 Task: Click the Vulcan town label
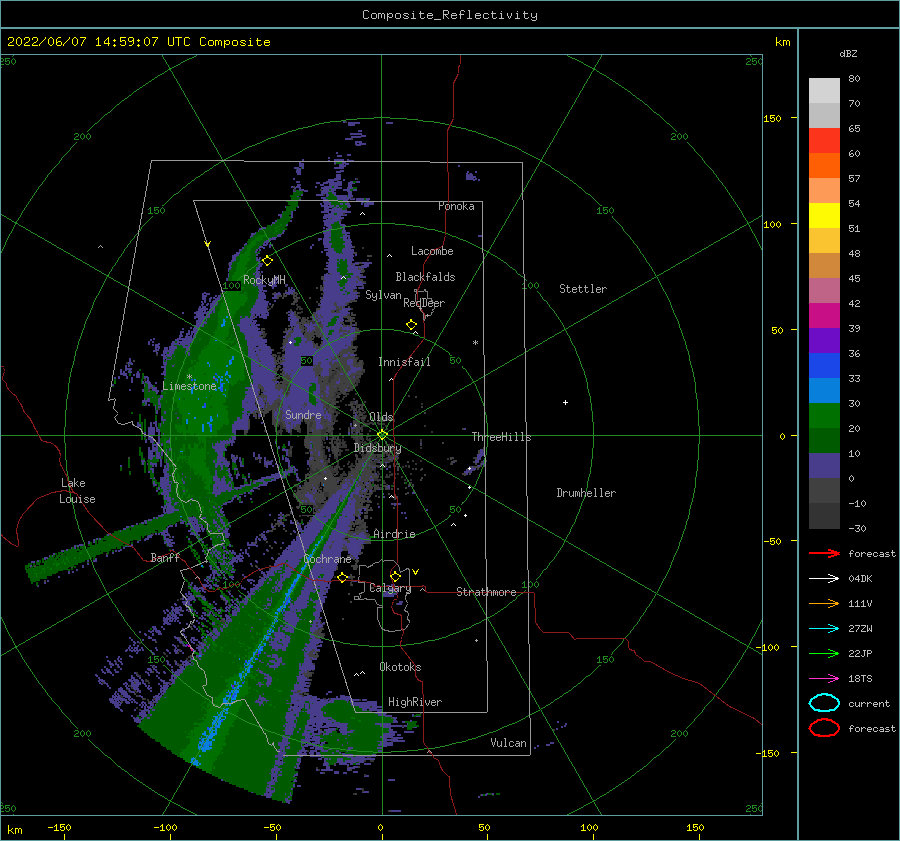pos(508,742)
